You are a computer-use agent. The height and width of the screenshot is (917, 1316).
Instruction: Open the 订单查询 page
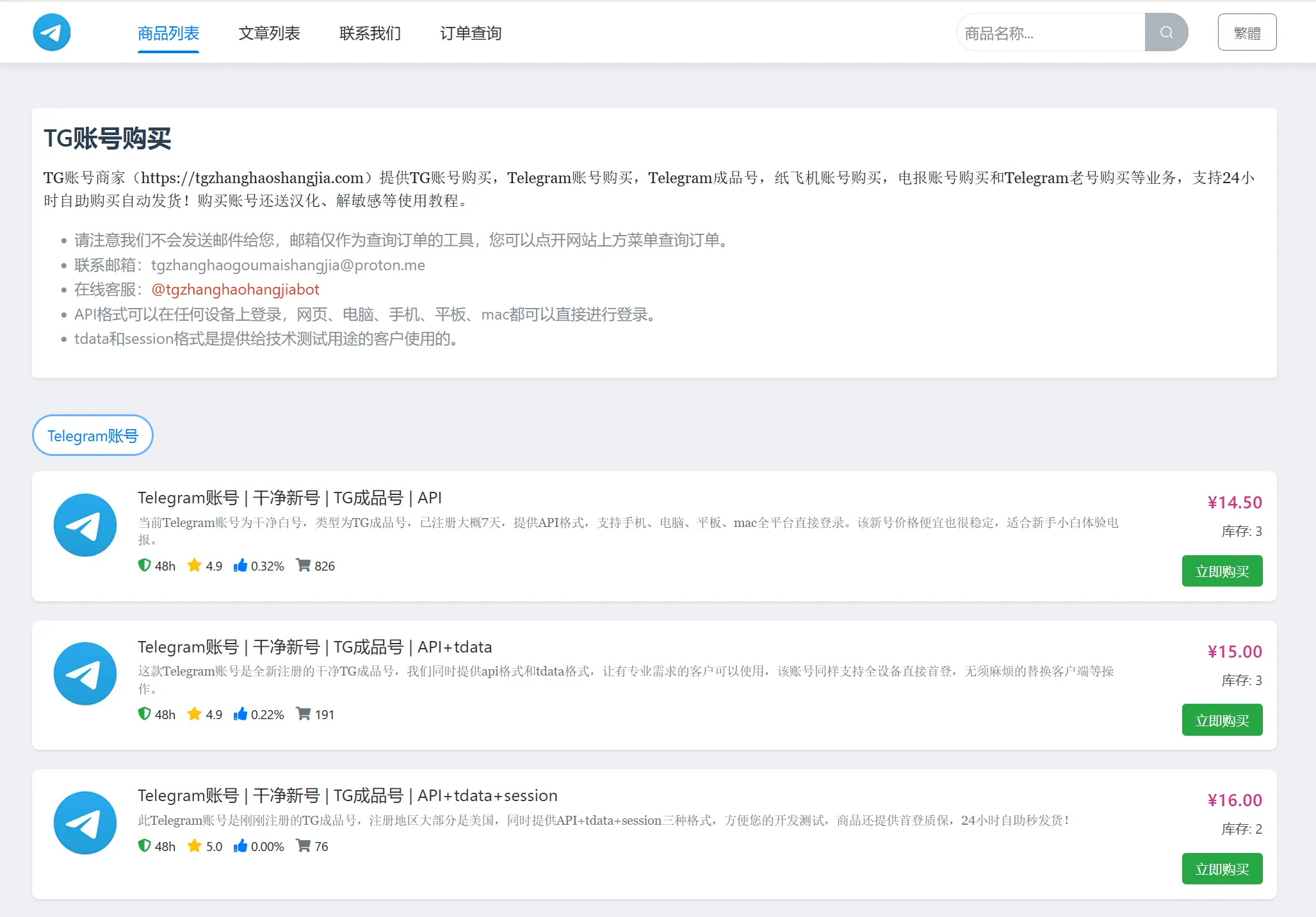471,33
